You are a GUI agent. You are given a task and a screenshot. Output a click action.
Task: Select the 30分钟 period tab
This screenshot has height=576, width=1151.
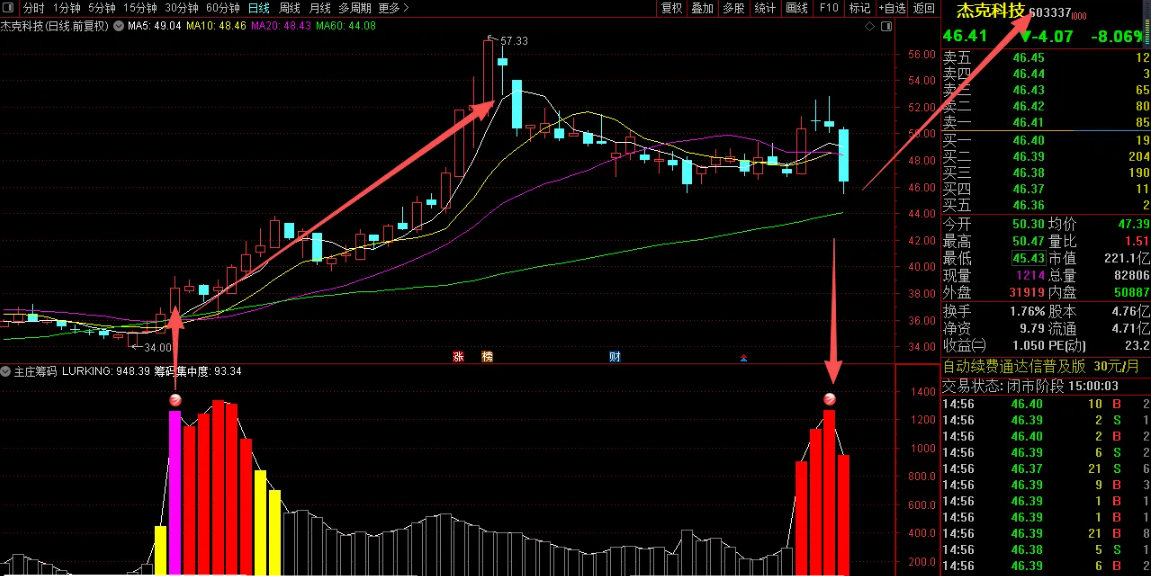[x=181, y=8]
